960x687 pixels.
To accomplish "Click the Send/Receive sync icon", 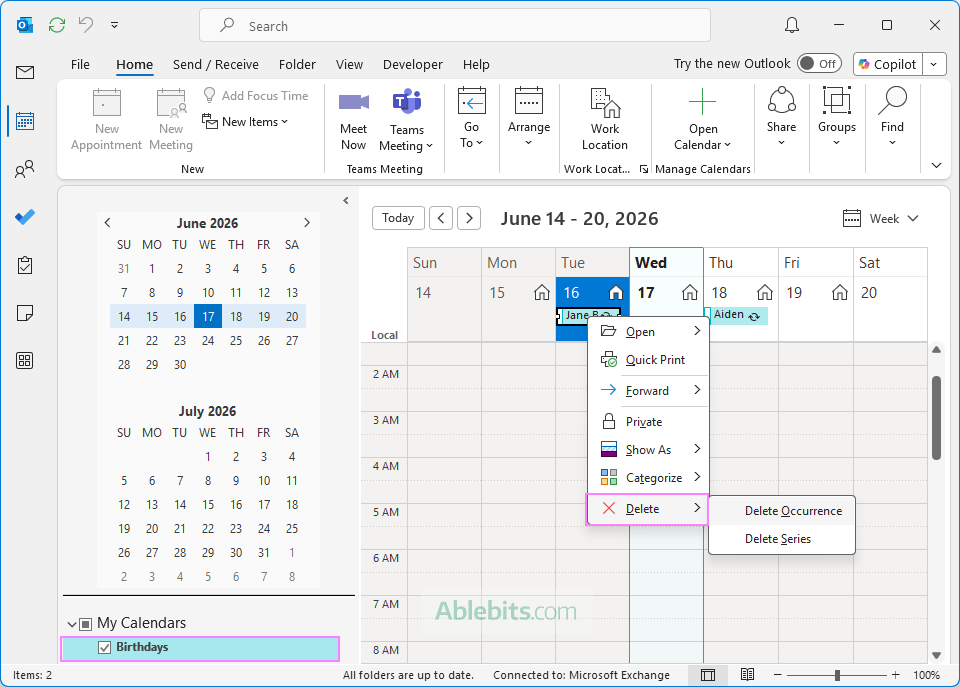I will click(x=57, y=25).
